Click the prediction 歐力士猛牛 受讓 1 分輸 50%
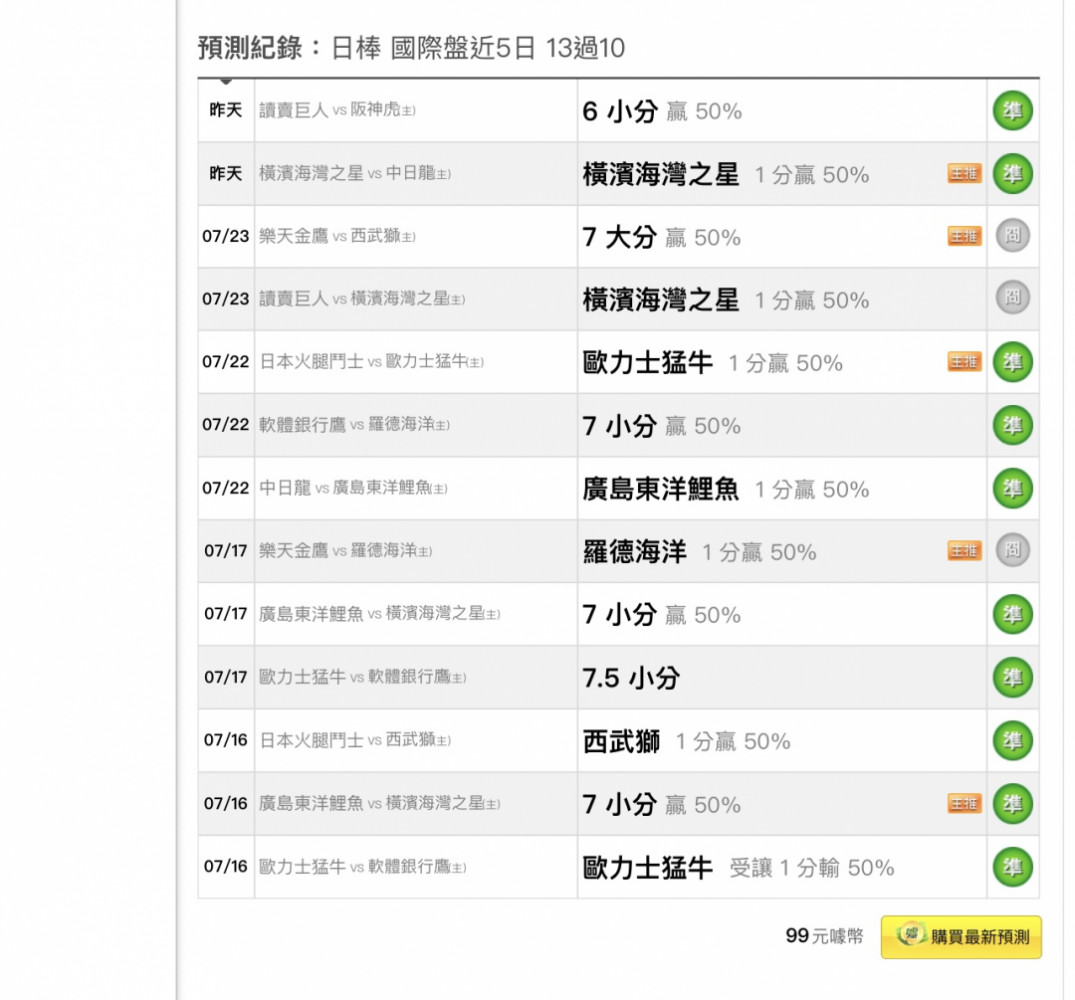Image resolution: width=1075 pixels, height=1000 pixels. pos(738,868)
